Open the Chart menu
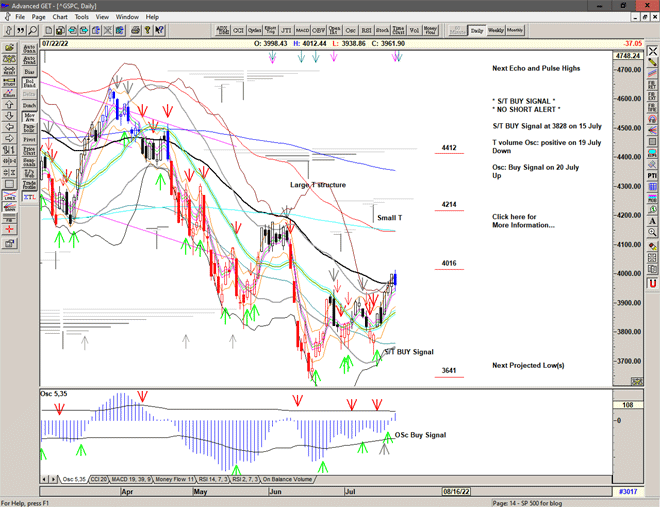This screenshot has width=660, height=507. 60,17
